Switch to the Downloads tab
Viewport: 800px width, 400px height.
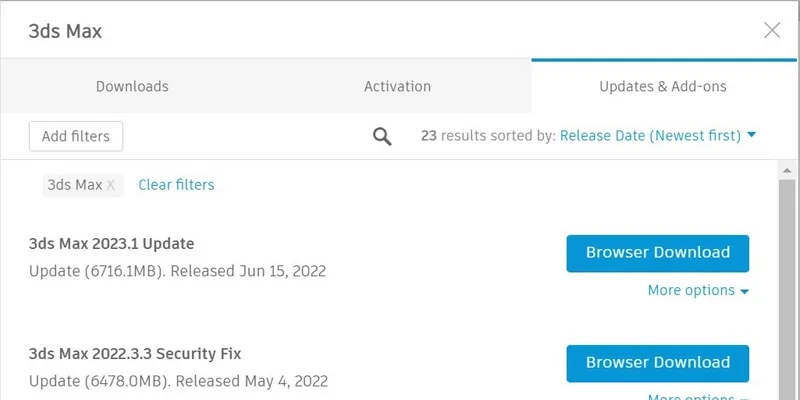132,86
